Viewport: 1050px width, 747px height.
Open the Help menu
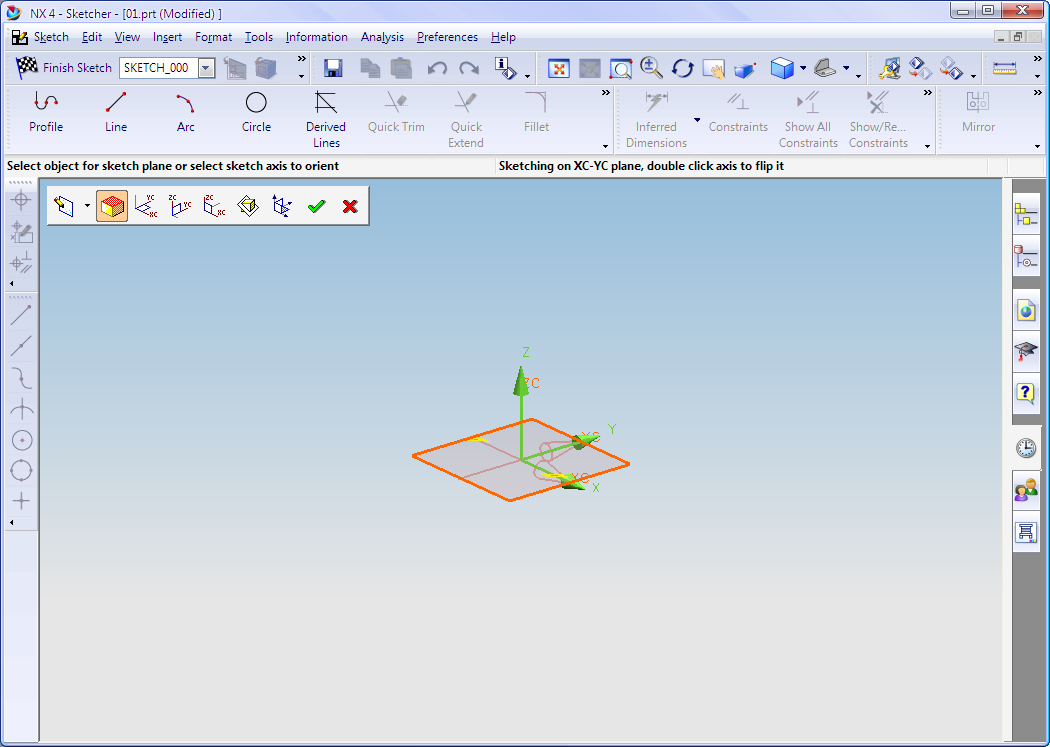click(x=503, y=37)
